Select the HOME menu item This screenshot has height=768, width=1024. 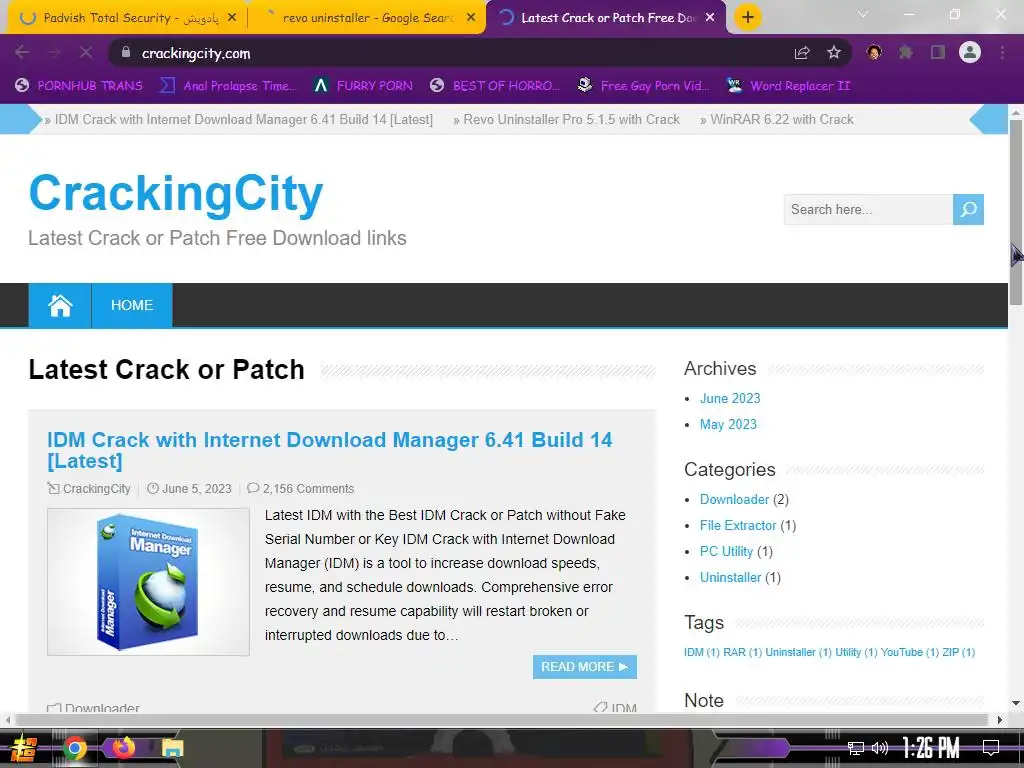[x=132, y=305]
